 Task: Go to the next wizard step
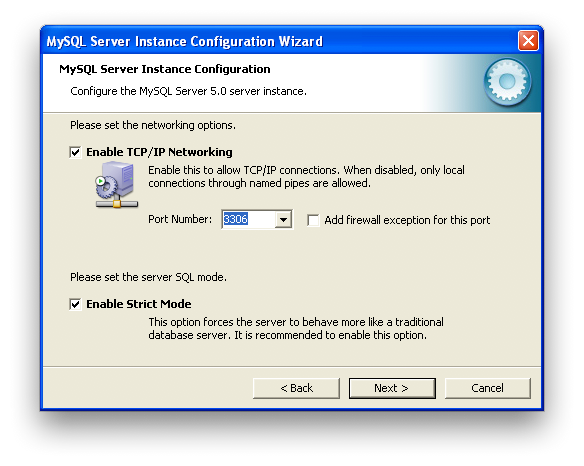pos(392,388)
